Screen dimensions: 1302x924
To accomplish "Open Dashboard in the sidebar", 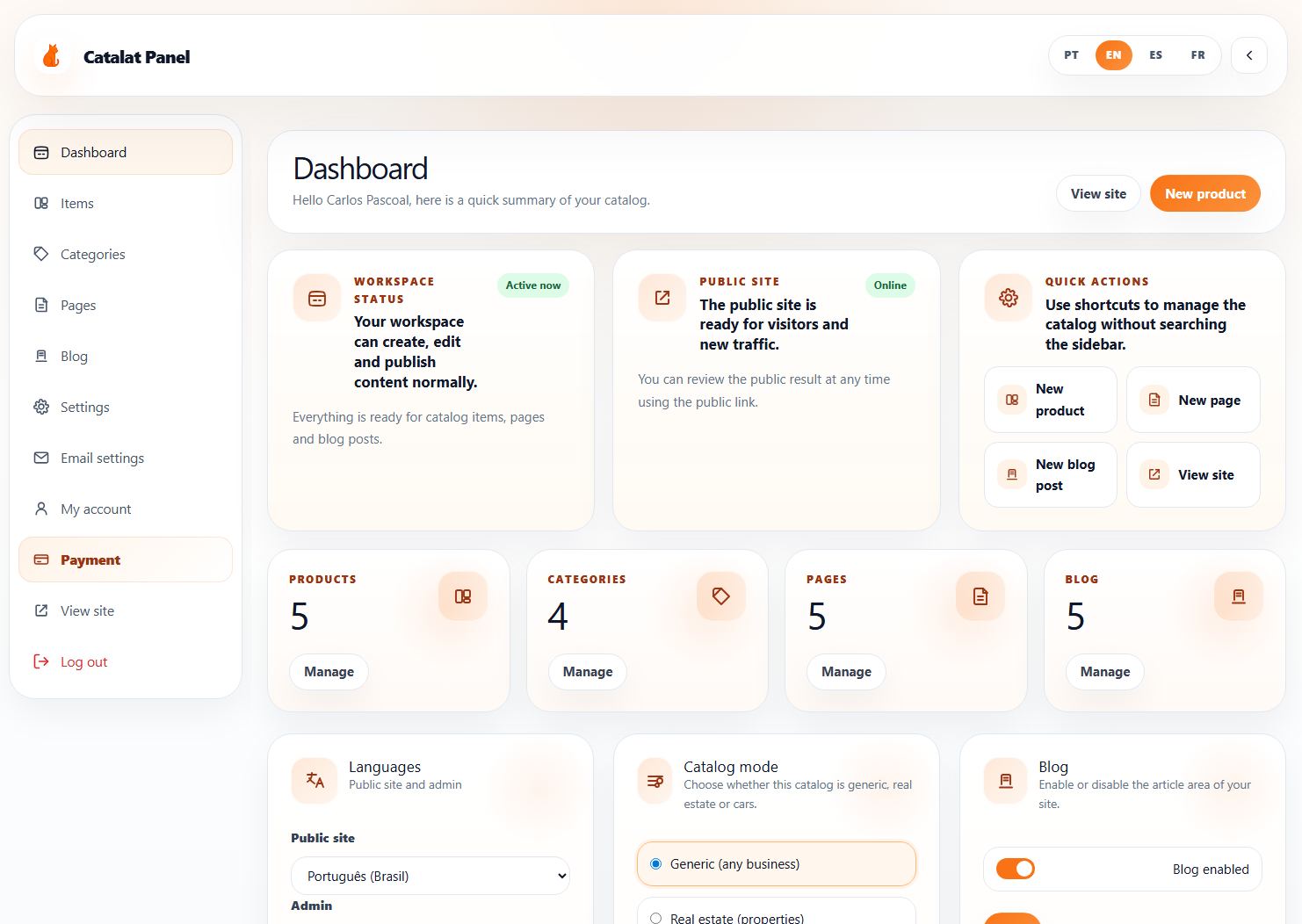I will point(126,152).
